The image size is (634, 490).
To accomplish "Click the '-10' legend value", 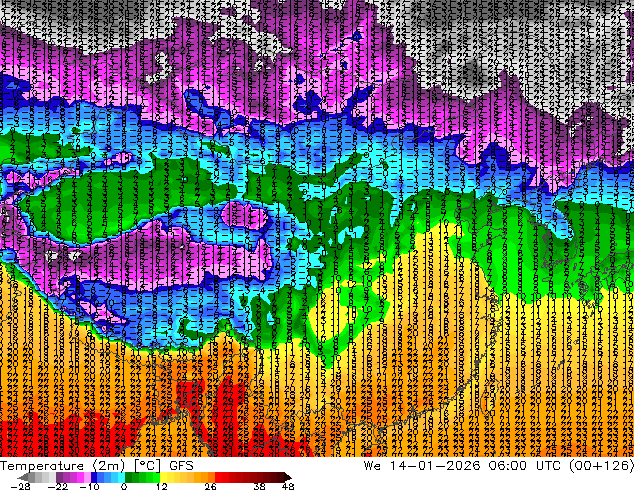I will (89, 486).
